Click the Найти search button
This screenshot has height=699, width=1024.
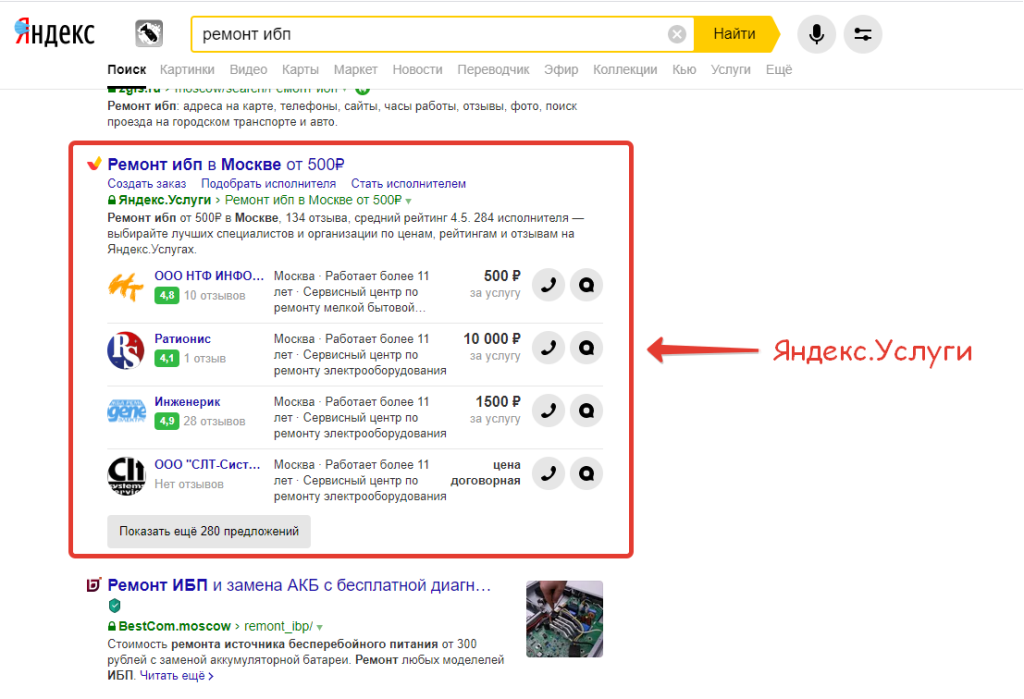[735, 34]
